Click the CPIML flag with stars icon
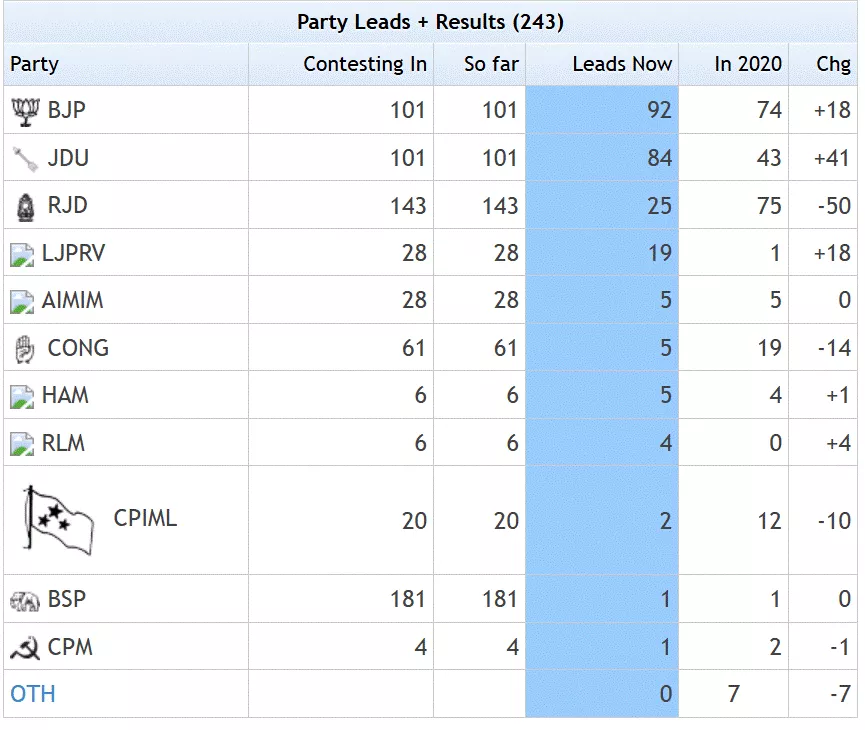Screen dimensions: 865x730 [58, 520]
